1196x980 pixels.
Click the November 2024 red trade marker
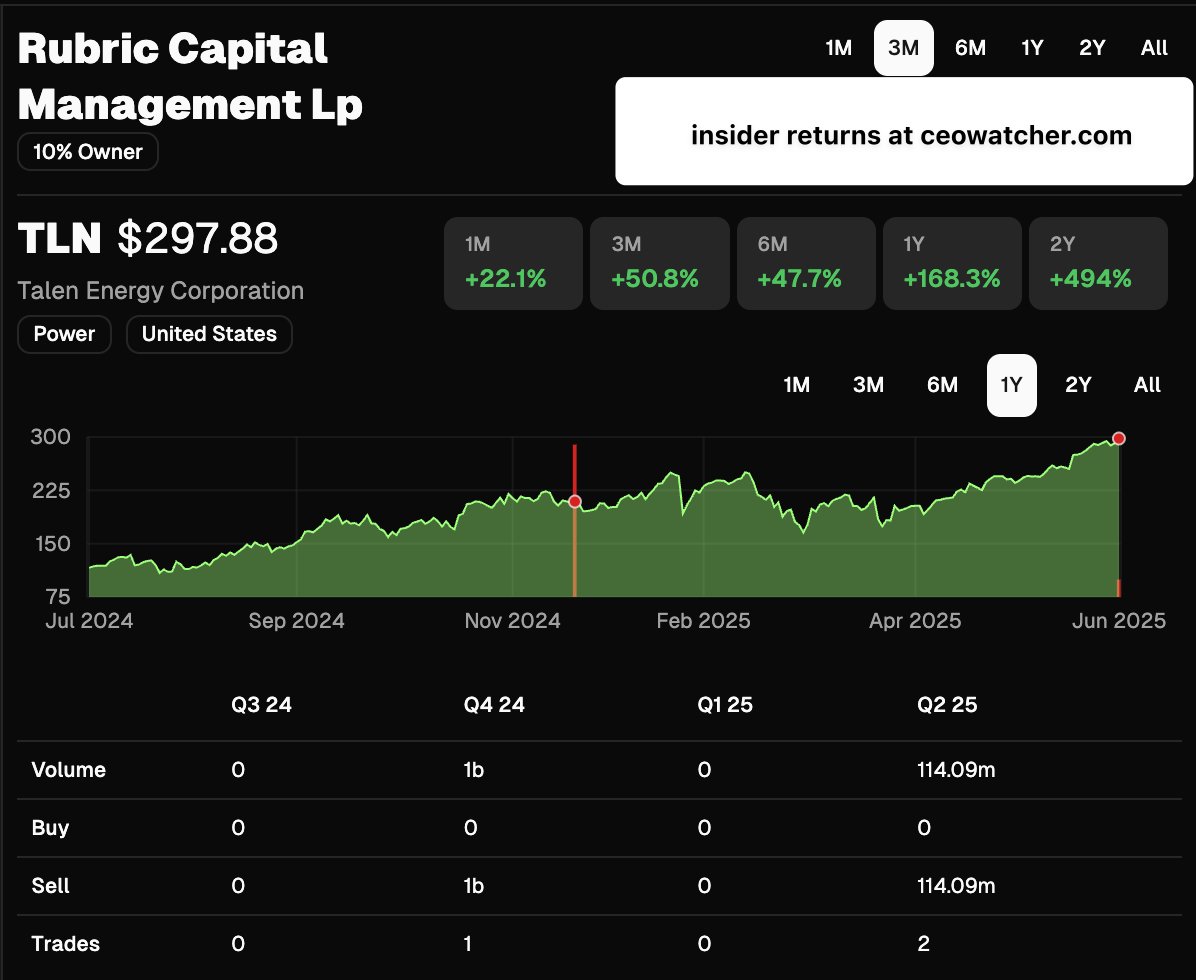575,501
